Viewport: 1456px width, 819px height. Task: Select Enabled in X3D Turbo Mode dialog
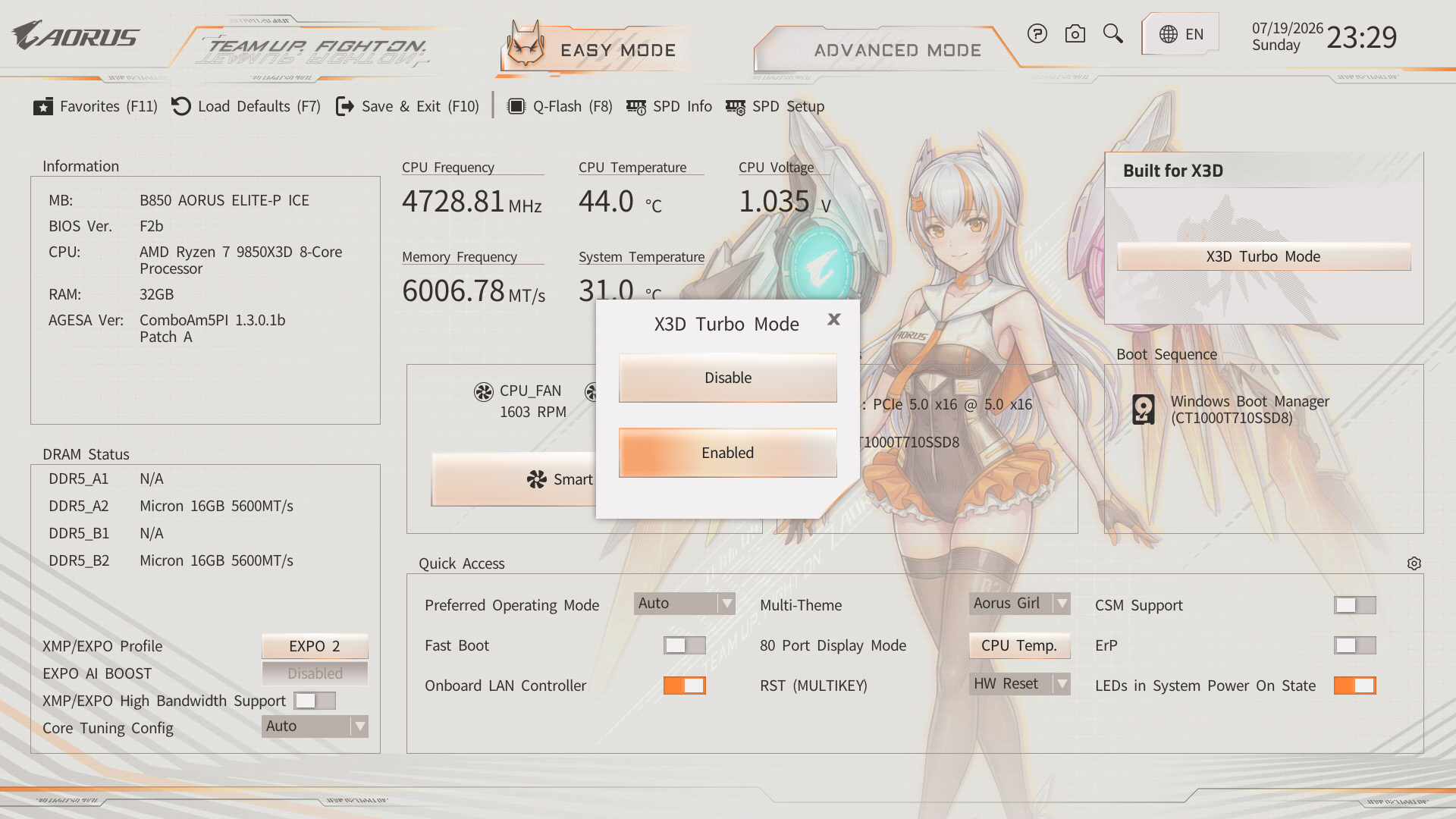click(728, 453)
